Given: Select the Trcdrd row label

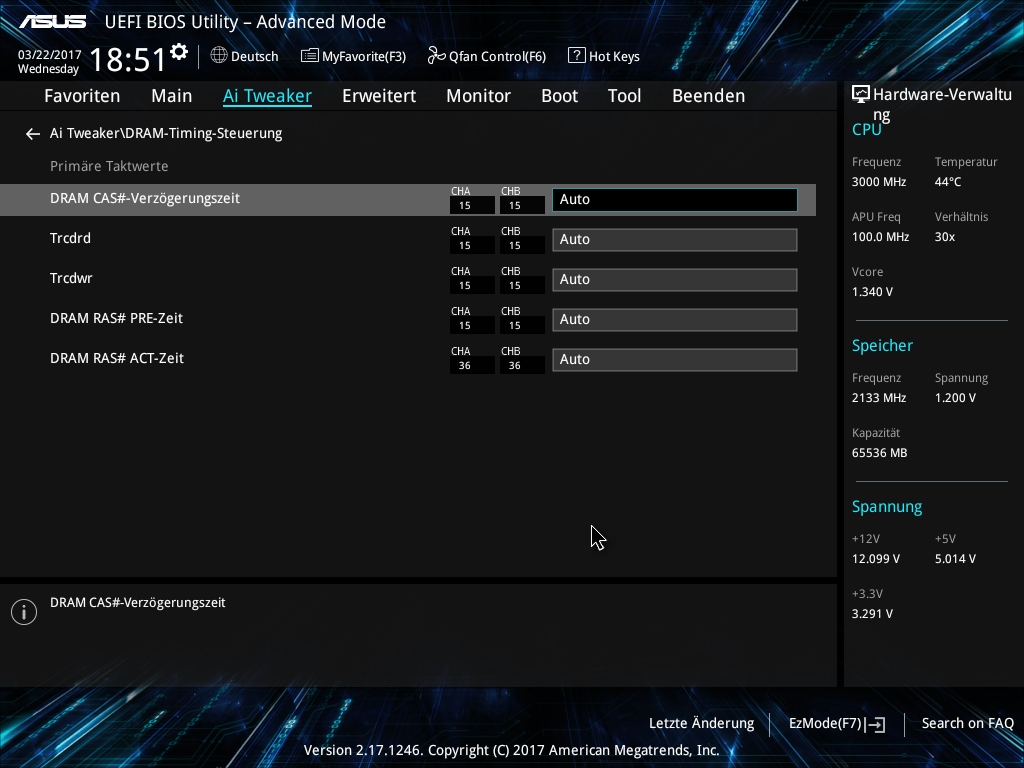Looking at the screenshot, I should [71, 238].
